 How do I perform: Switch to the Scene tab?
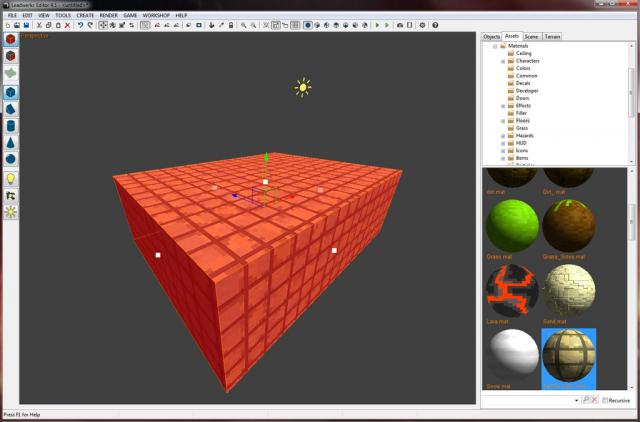click(531, 36)
